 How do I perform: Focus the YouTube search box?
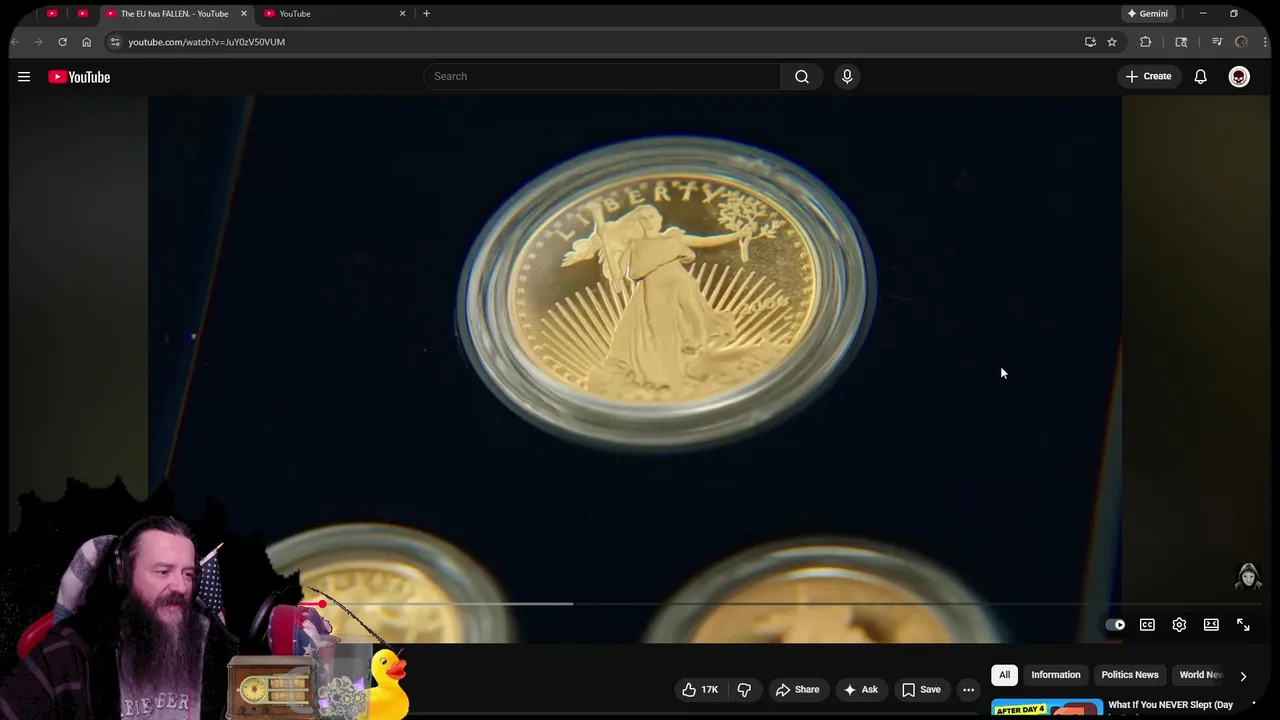pyautogui.click(x=602, y=76)
